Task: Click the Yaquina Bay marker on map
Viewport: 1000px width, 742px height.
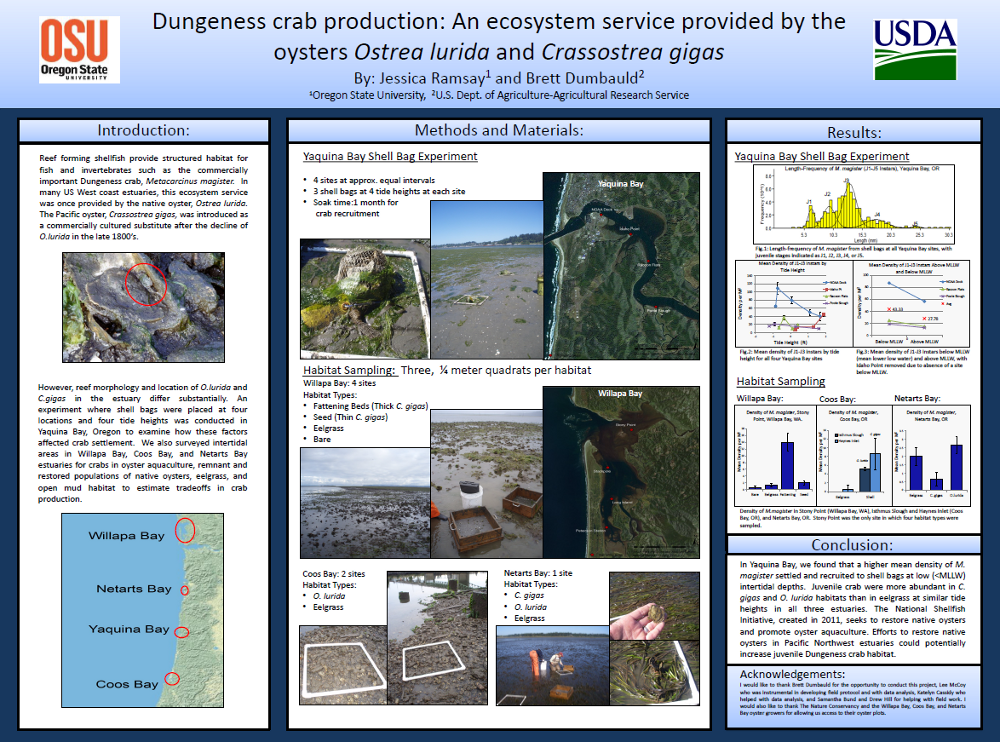Action: [x=182, y=632]
